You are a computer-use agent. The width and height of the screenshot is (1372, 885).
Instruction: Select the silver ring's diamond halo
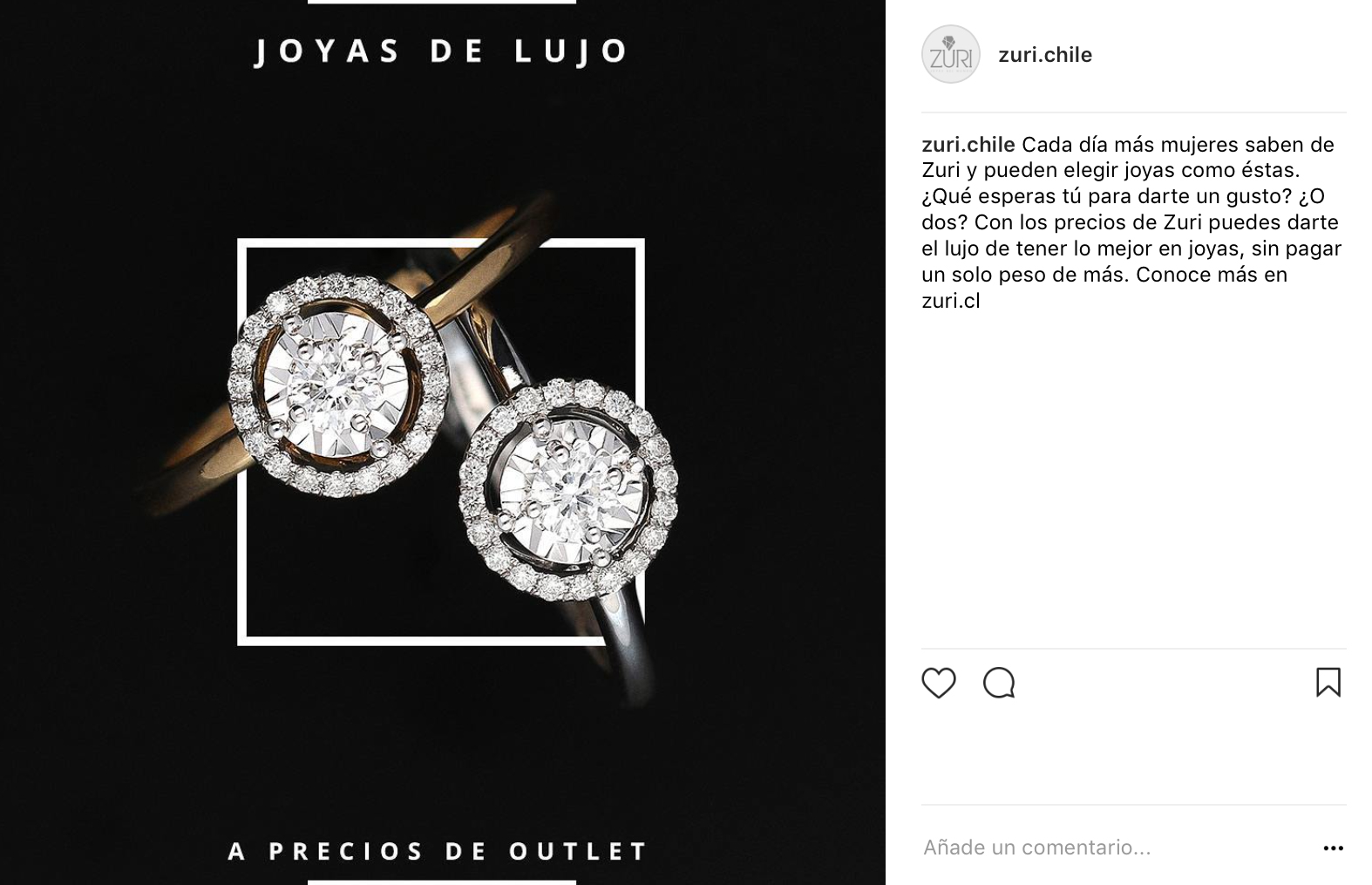(568, 490)
